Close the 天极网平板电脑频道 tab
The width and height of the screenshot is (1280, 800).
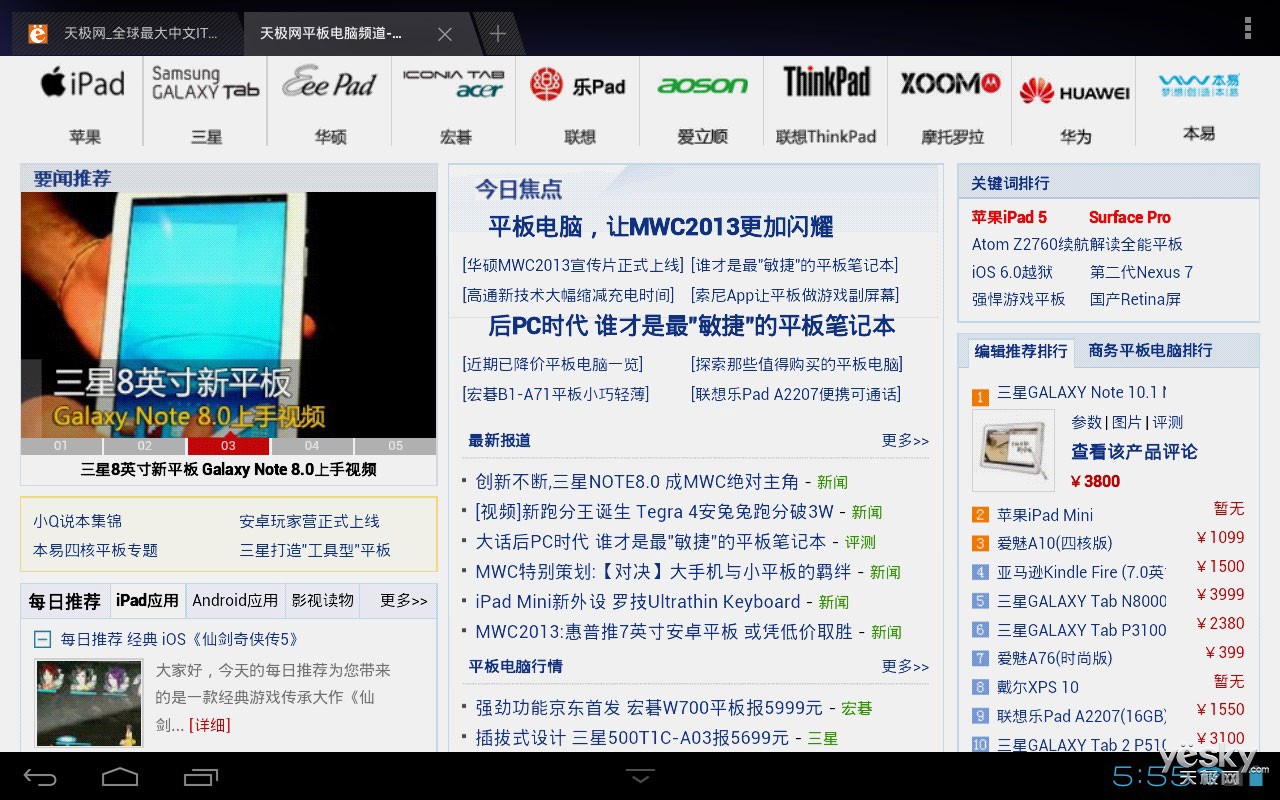tap(445, 34)
